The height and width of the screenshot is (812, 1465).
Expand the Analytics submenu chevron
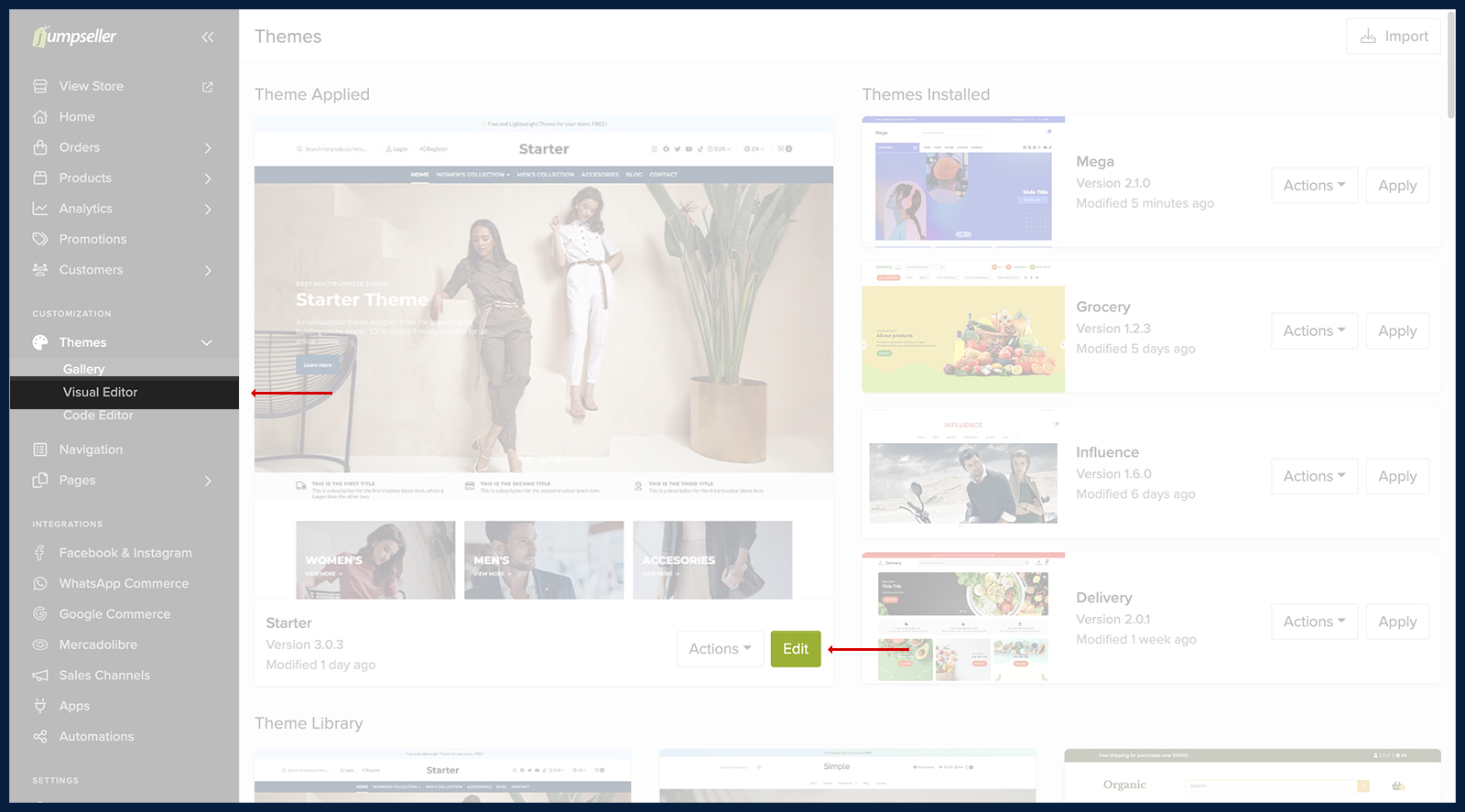point(208,209)
